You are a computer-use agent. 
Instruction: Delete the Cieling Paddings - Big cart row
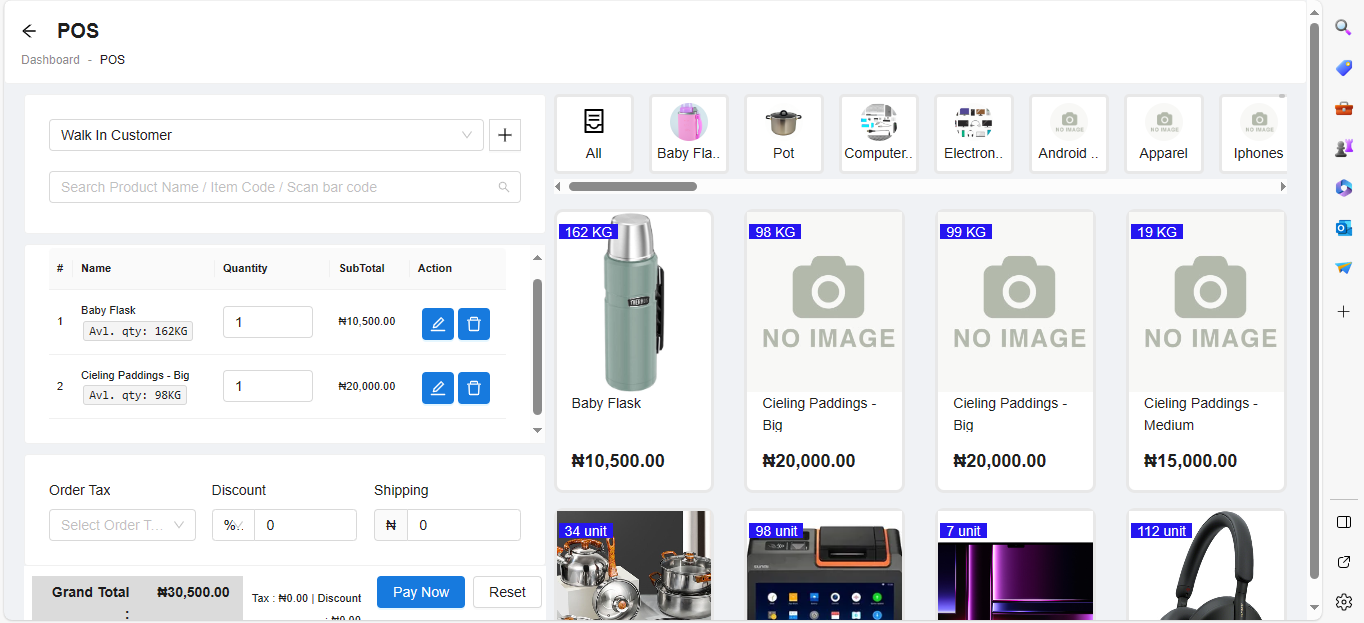(474, 388)
